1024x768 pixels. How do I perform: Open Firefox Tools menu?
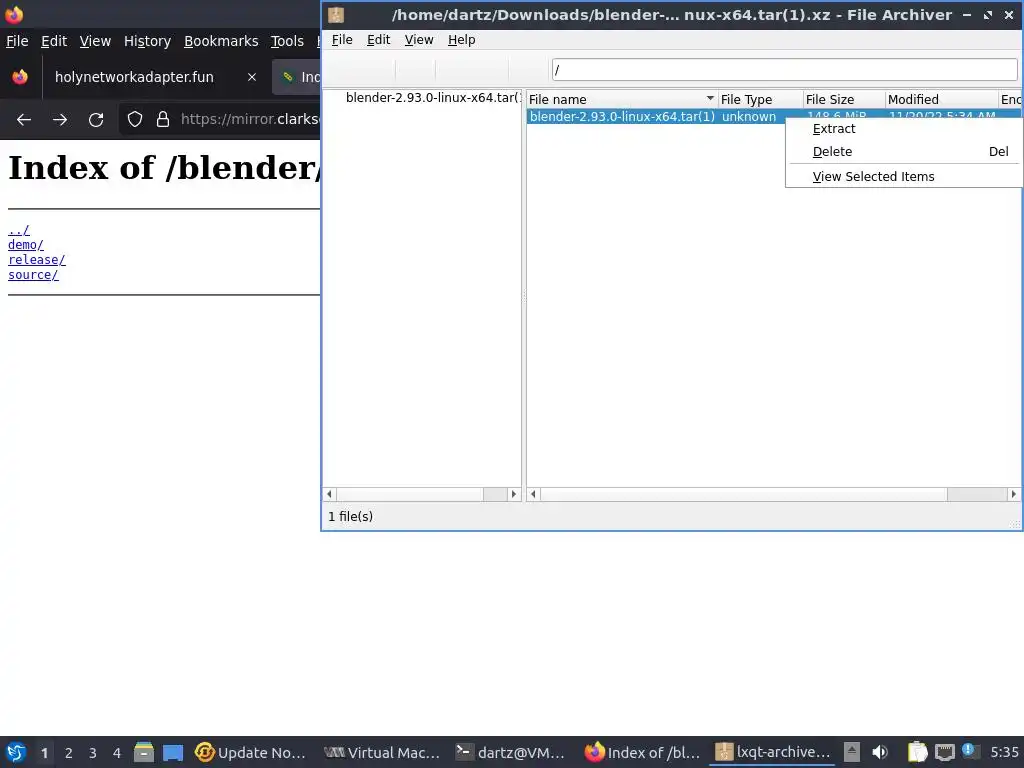[x=287, y=41]
